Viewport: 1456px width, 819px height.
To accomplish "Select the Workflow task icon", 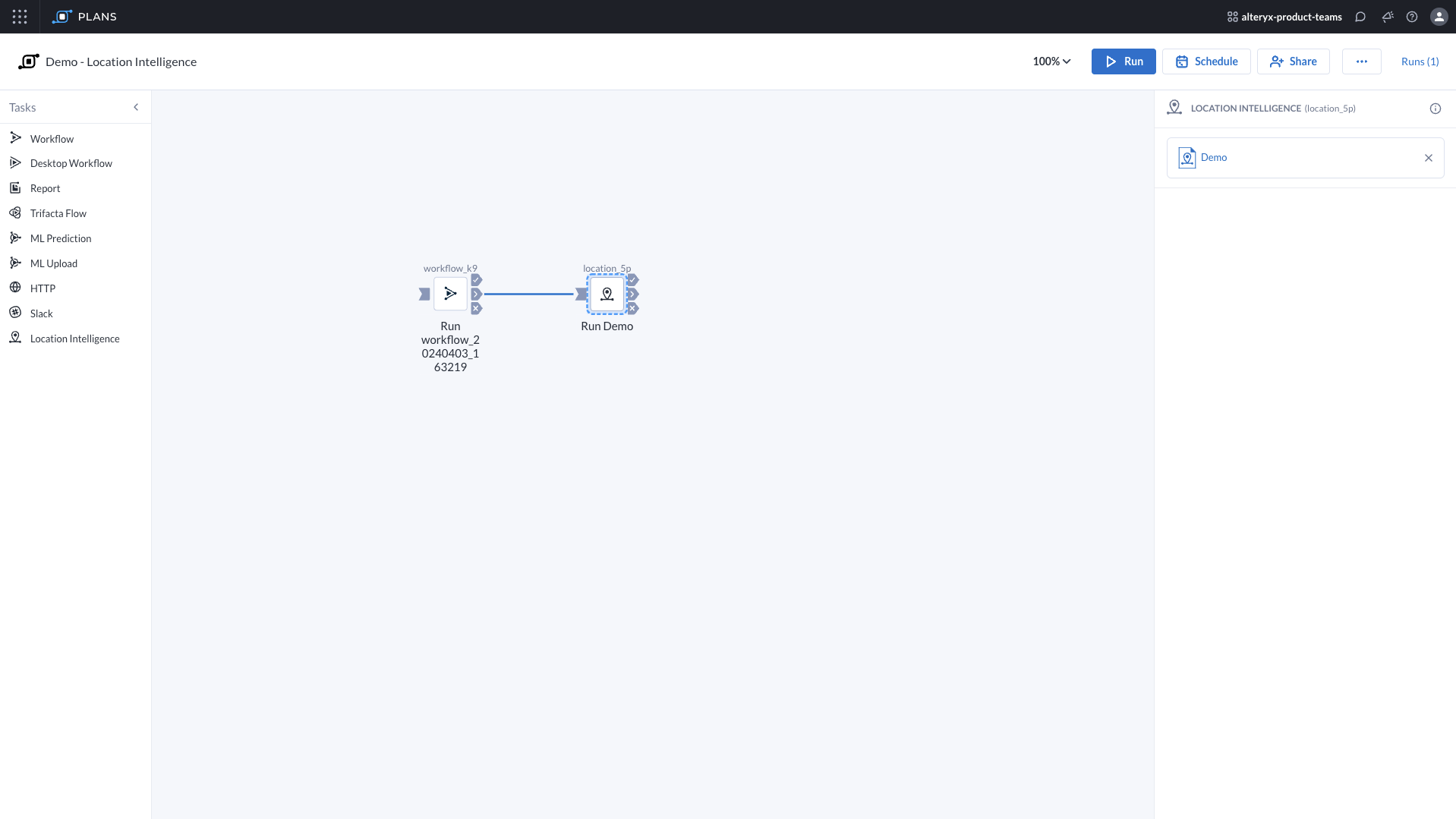I will point(16,137).
